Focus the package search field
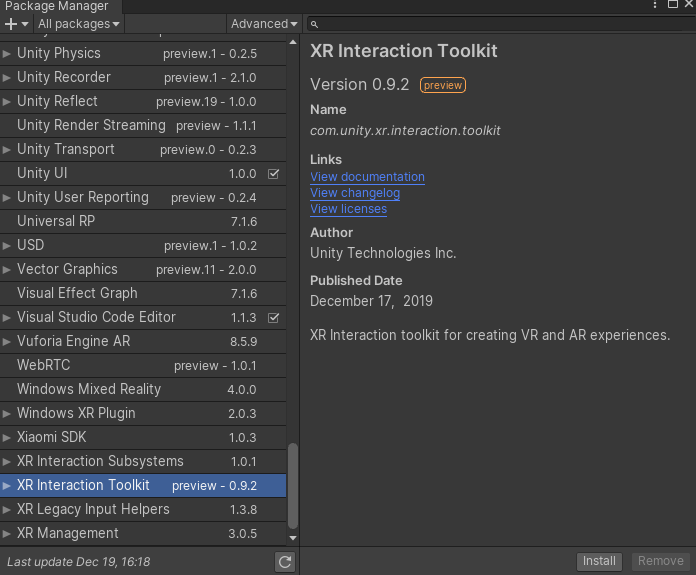This screenshot has width=696, height=575. coord(500,24)
